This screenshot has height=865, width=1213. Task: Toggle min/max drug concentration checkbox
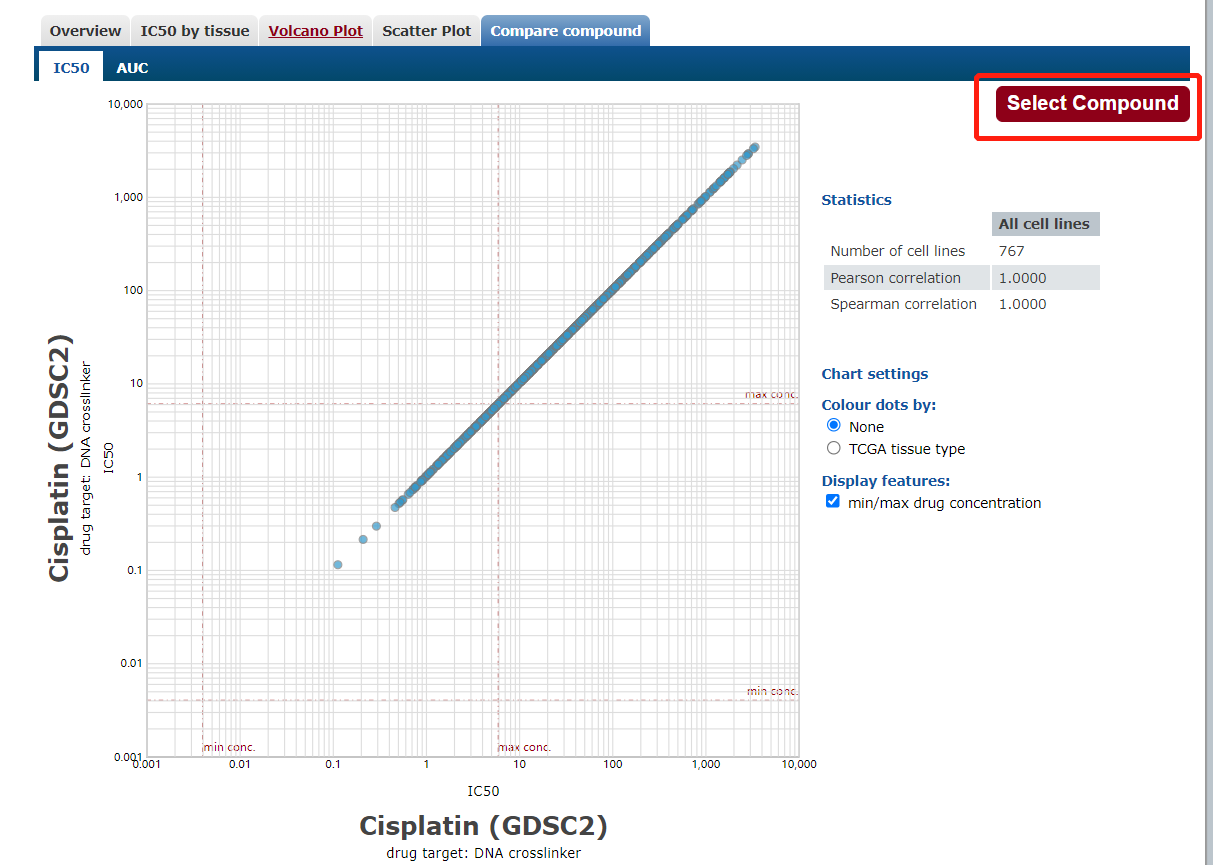tap(833, 501)
